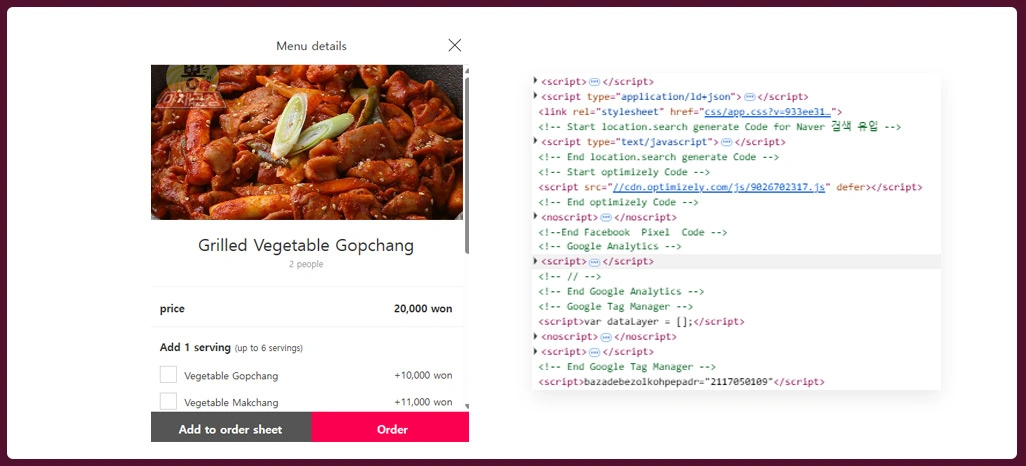This screenshot has height=466, width=1026.
Task: Tick the Vegetable Gopchang checkbox
Action: tap(168, 375)
